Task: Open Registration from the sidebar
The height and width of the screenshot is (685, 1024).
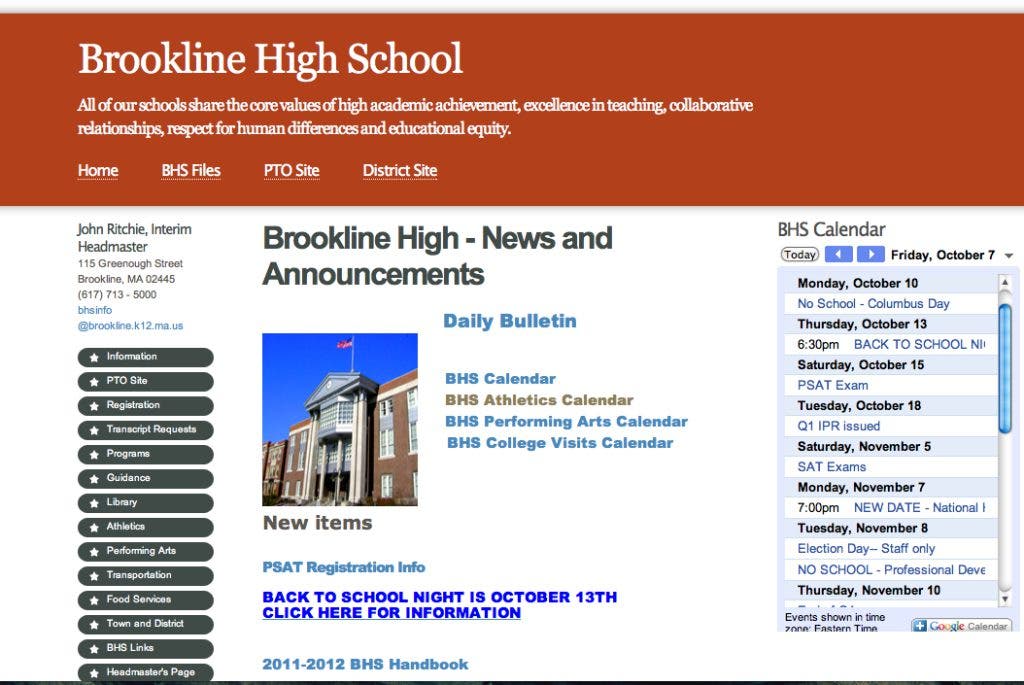Action: pyautogui.click(x=146, y=406)
